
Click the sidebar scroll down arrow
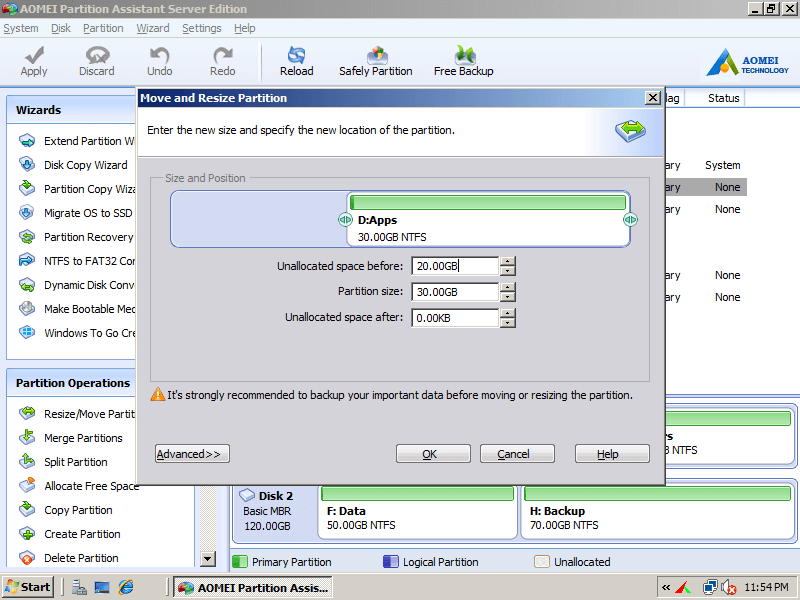pos(208,559)
